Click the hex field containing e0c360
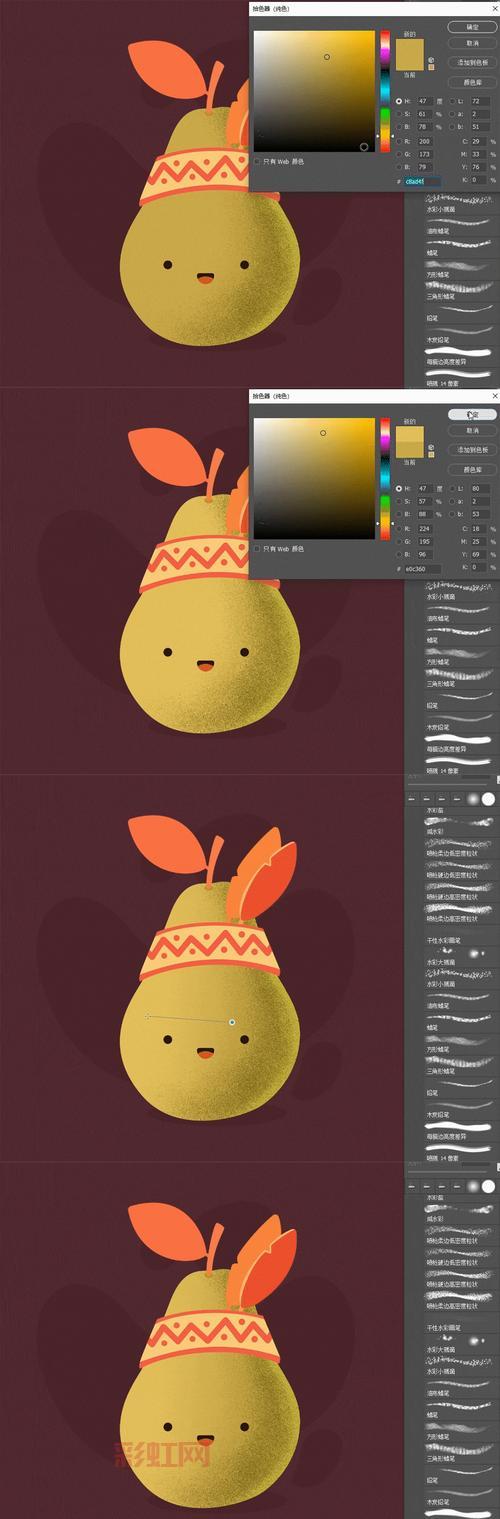 422,569
